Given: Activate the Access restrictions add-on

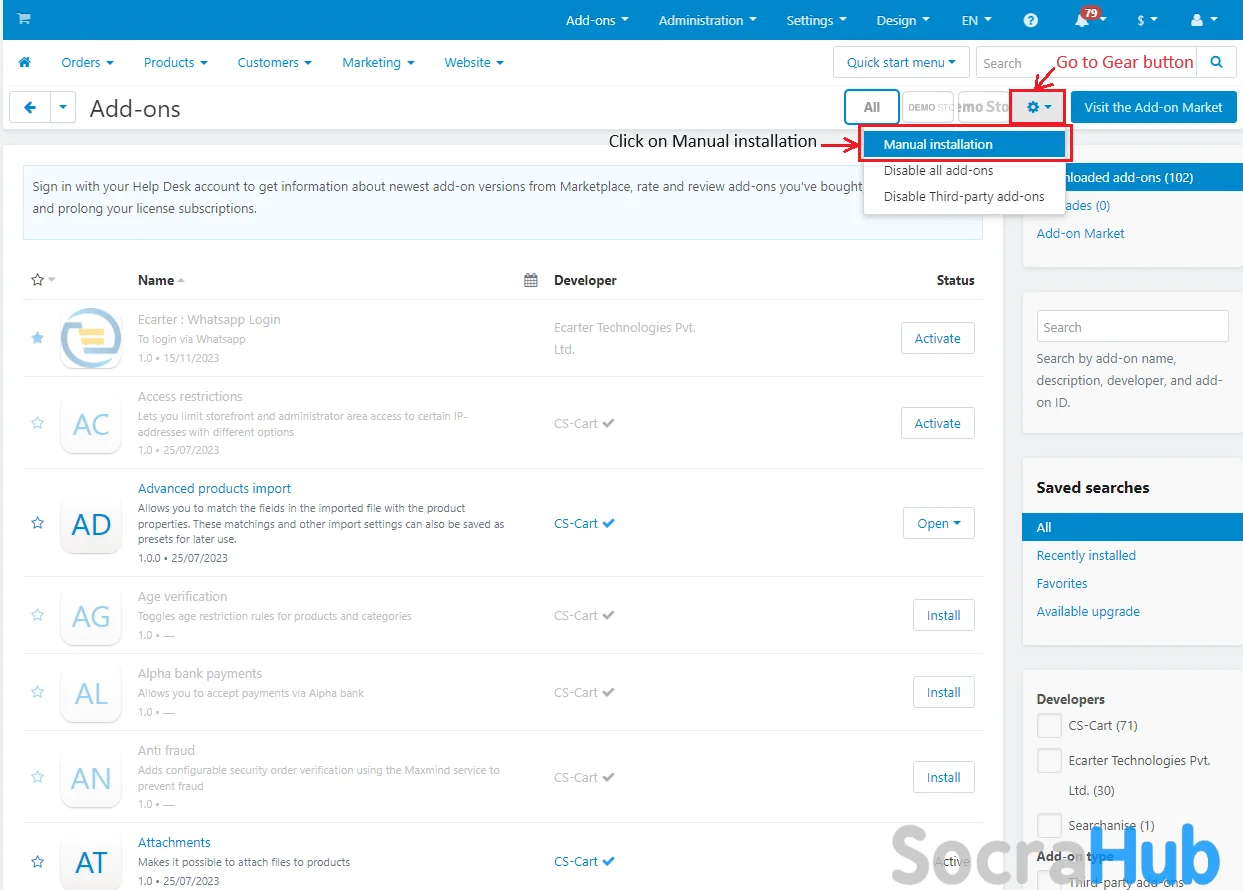Looking at the screenshot, I should pos(938,423).
